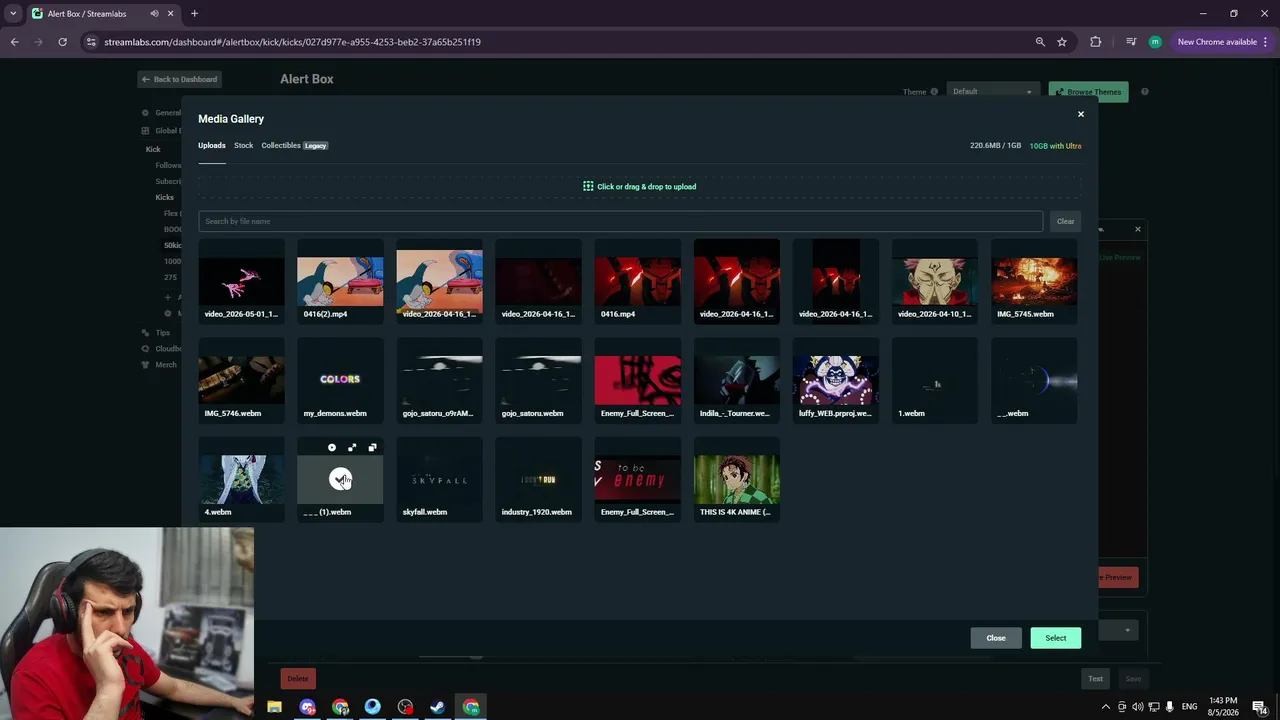Click the Search by file name field
Viewport: 1280px width, 720px height.
click(x=620, y=221)
